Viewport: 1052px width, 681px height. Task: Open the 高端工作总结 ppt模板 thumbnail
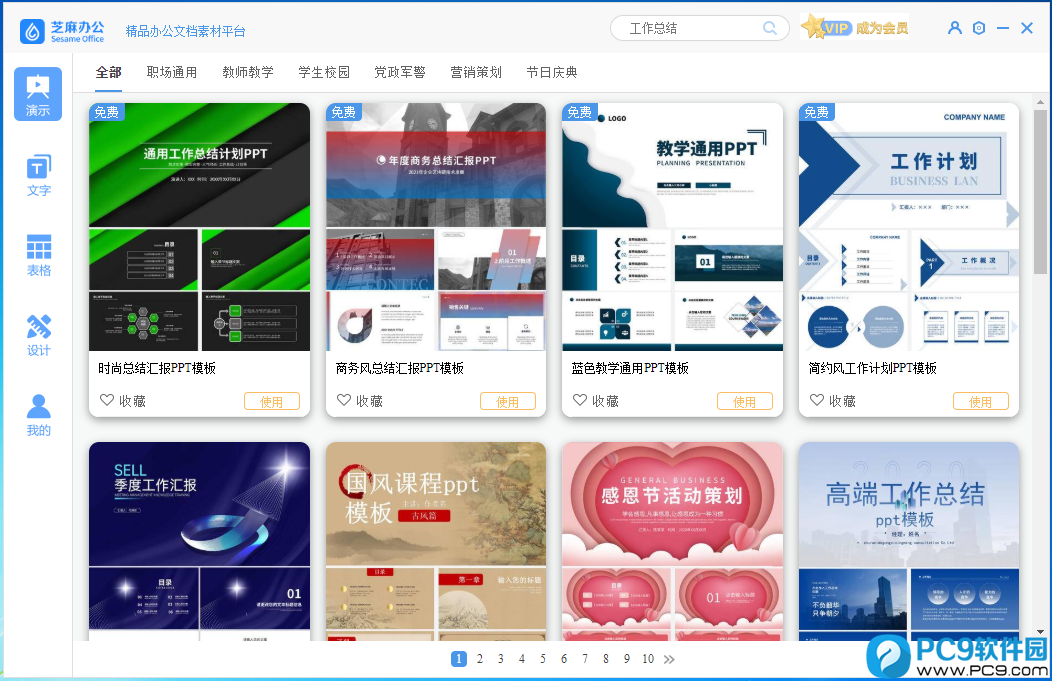(908, 541)
